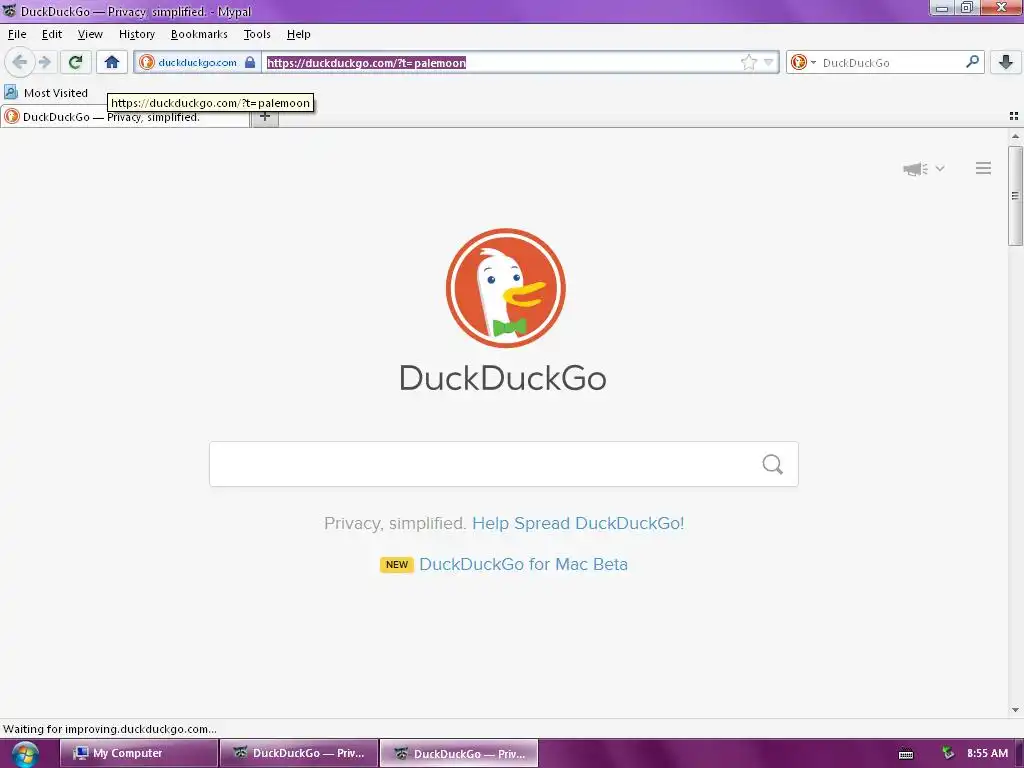
Task: Open the Edit menu
Action: coord(52,34)
